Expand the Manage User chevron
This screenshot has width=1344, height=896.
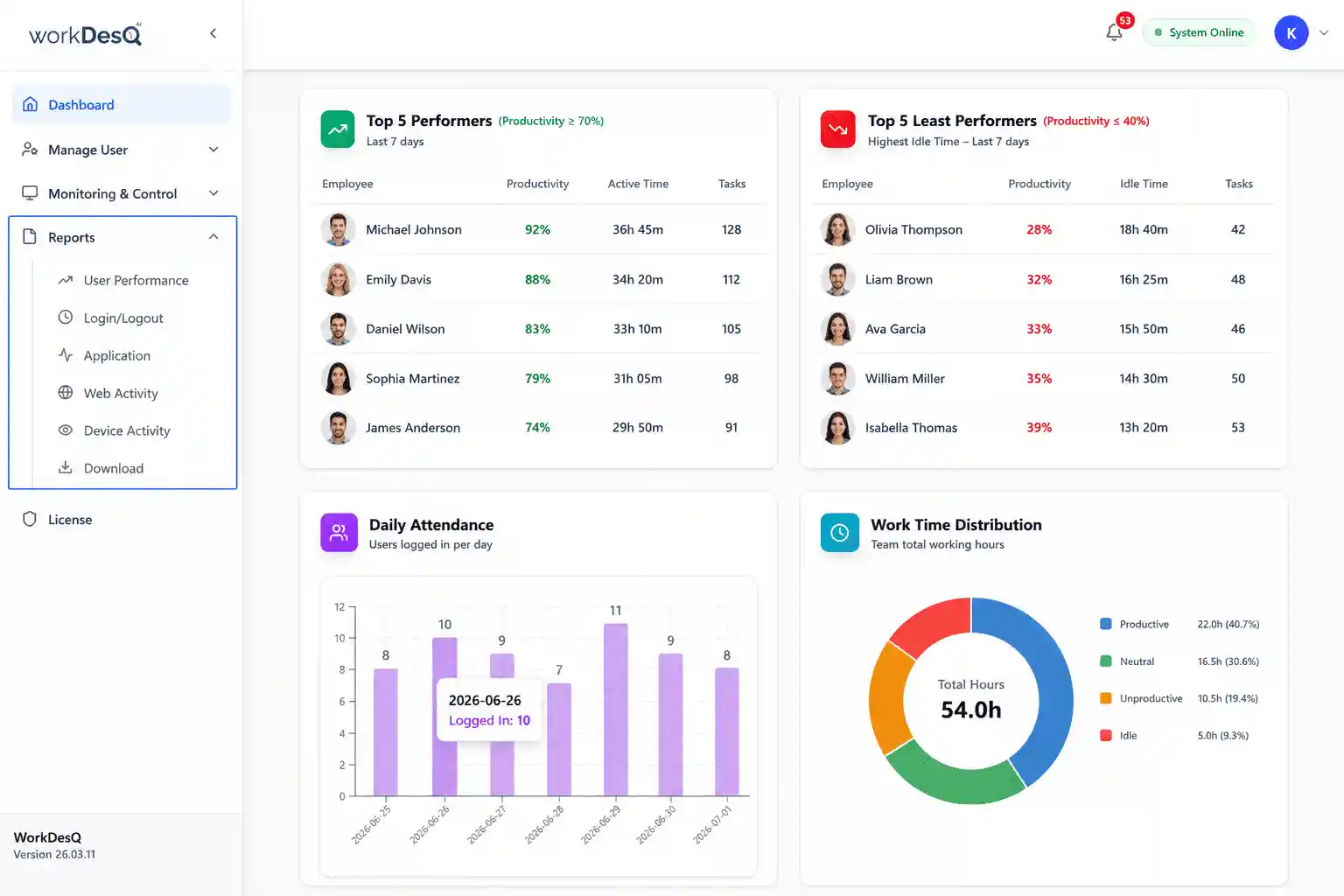[213, 150]
